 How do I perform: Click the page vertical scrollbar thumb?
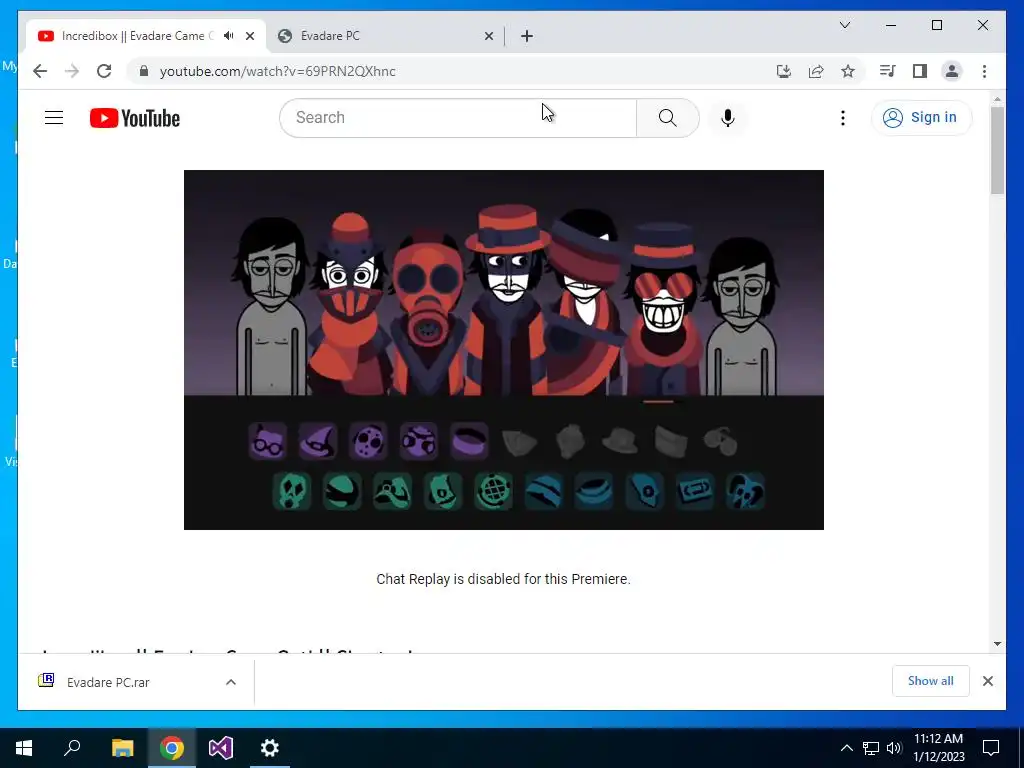click(997, 150)
